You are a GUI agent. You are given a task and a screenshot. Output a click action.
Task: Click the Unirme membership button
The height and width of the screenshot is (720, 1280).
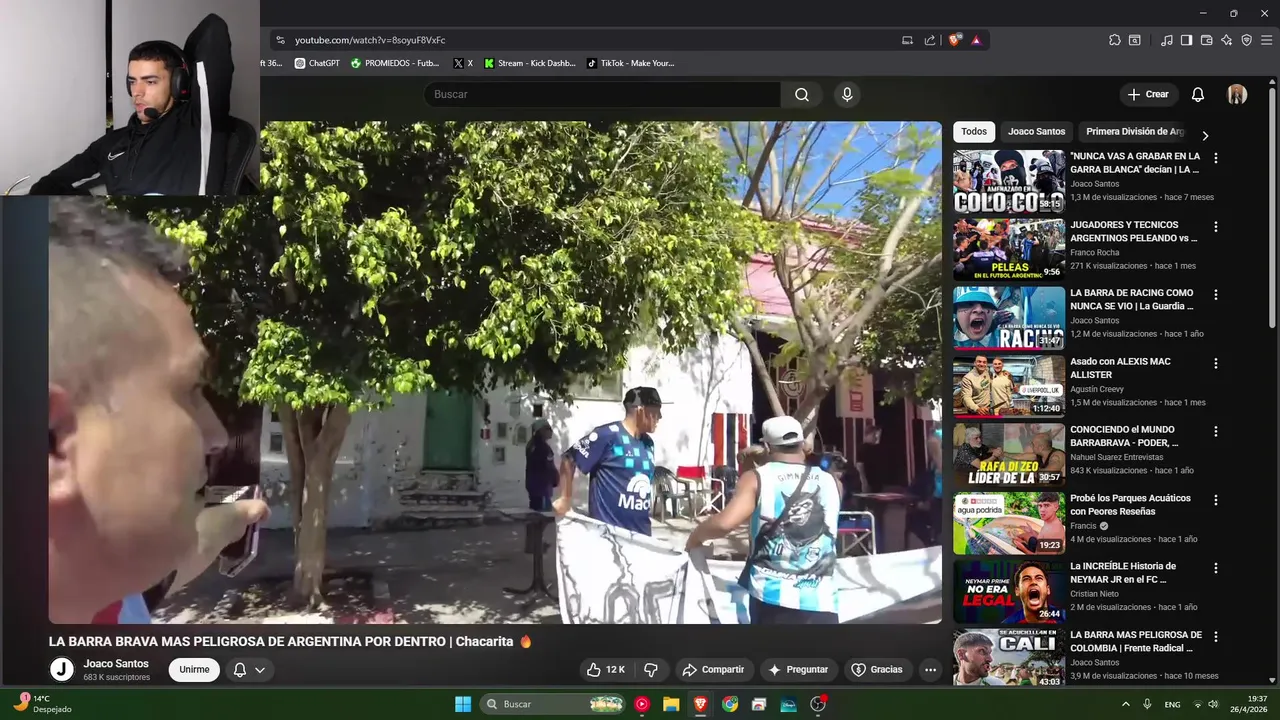tap(194, 670)
